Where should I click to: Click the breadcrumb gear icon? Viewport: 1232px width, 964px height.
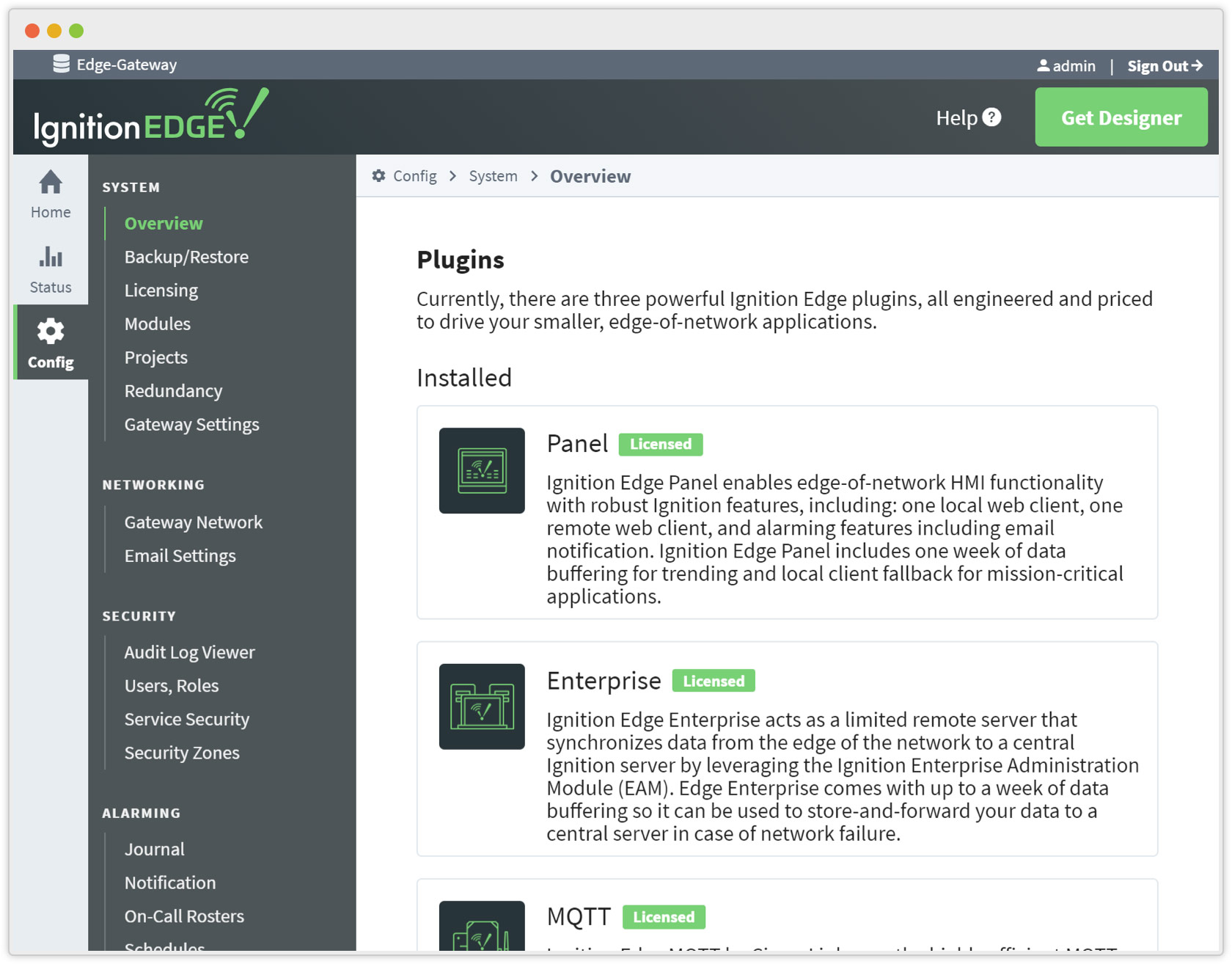pos(378,176)
